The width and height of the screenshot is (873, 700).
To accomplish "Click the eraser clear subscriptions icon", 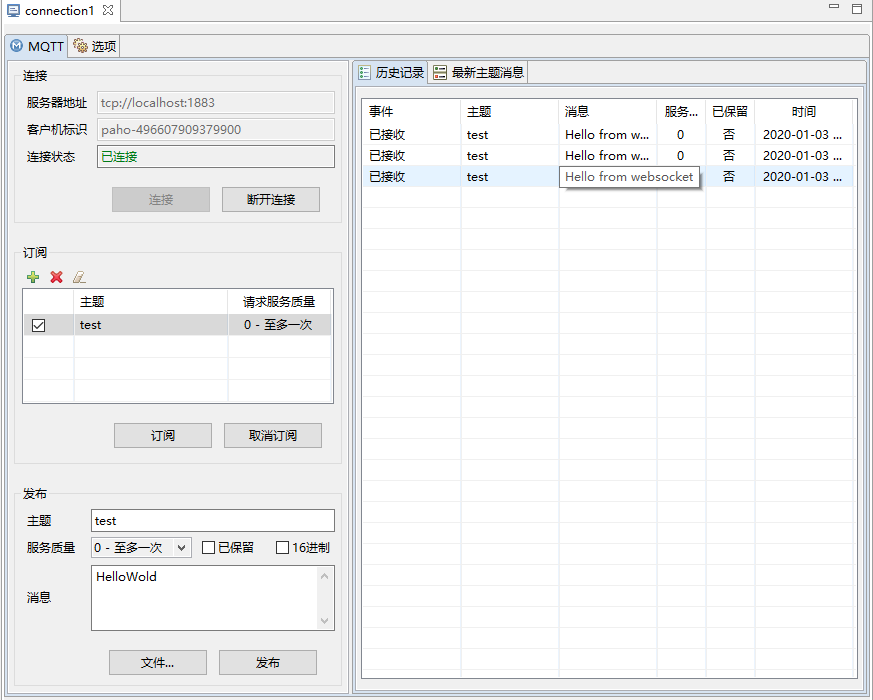I will [80, 277].
